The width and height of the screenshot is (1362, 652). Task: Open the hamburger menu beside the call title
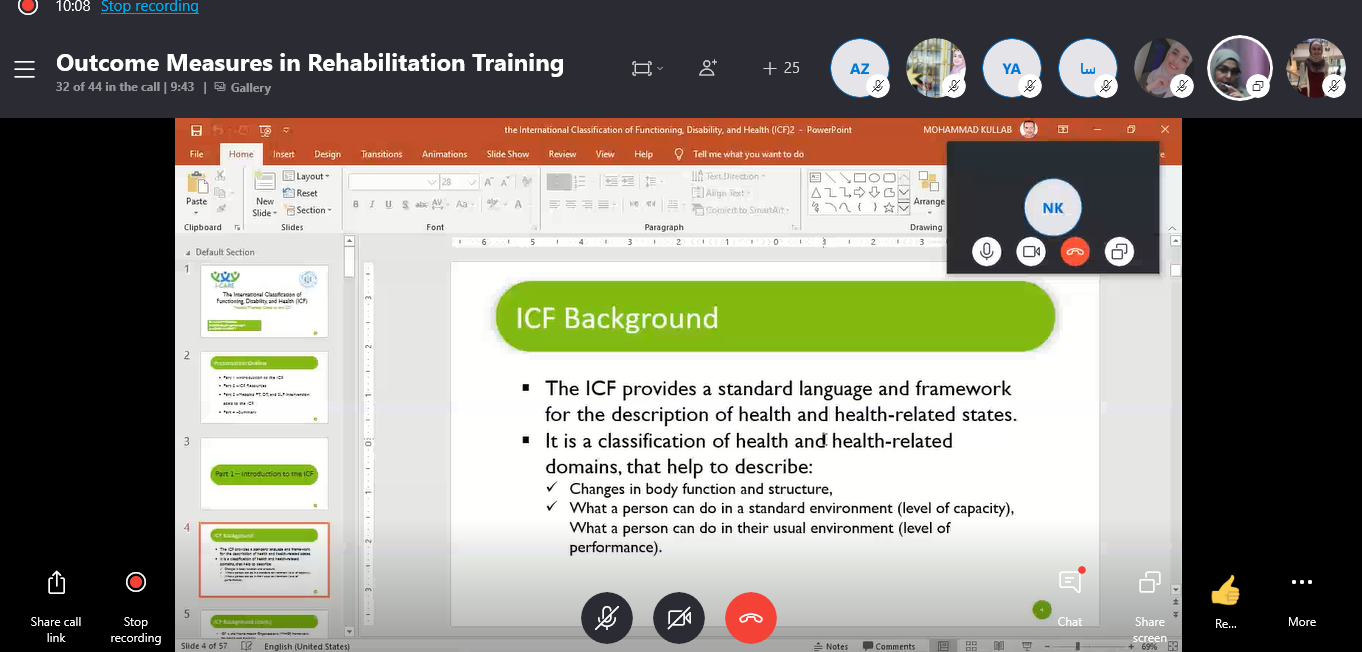coord(24,69)
